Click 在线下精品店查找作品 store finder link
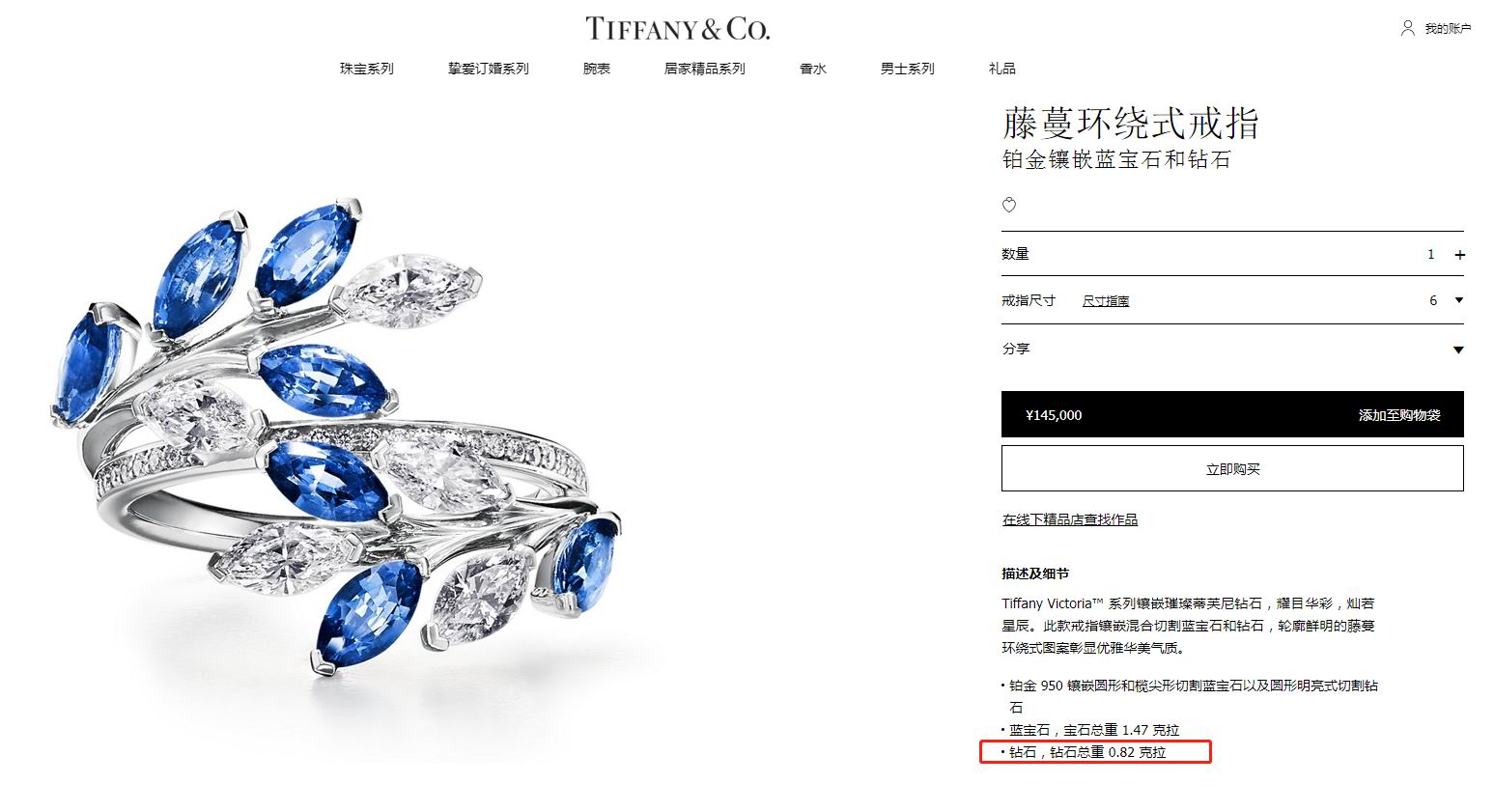This screenshot has height=812, width=1494. click(x=1070, y=519)
